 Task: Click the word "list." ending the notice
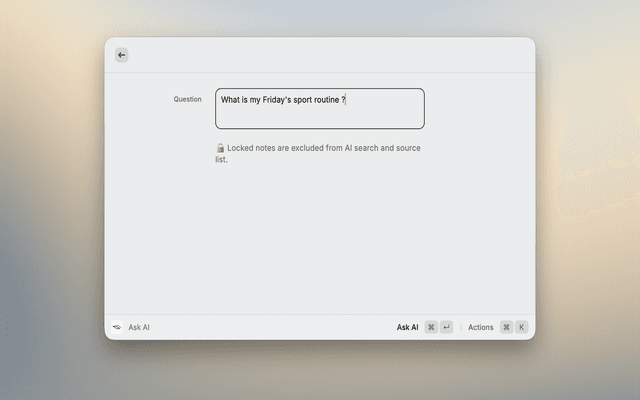[221, 159]
